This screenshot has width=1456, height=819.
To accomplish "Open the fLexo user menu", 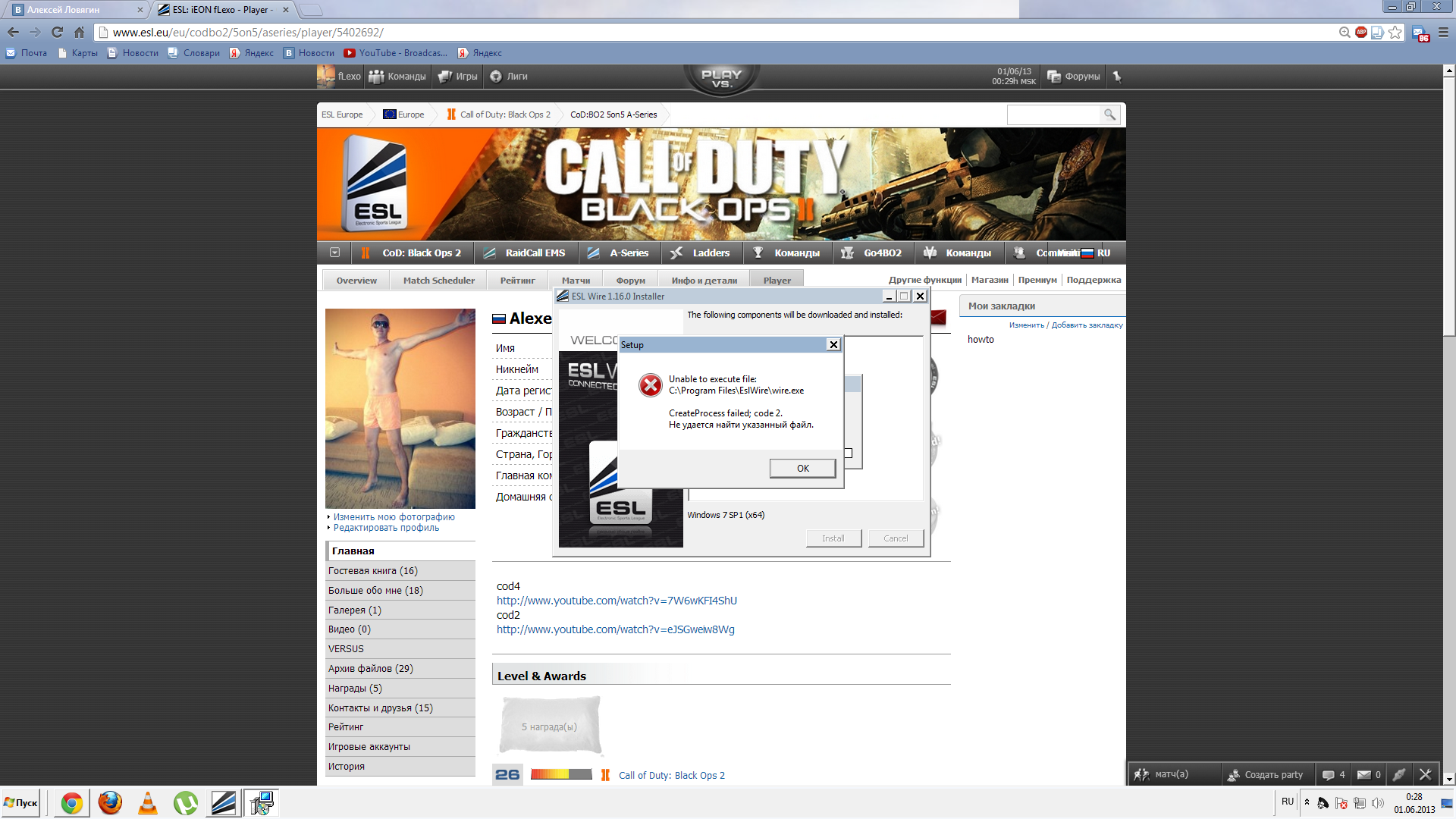I will pos(340,77).
